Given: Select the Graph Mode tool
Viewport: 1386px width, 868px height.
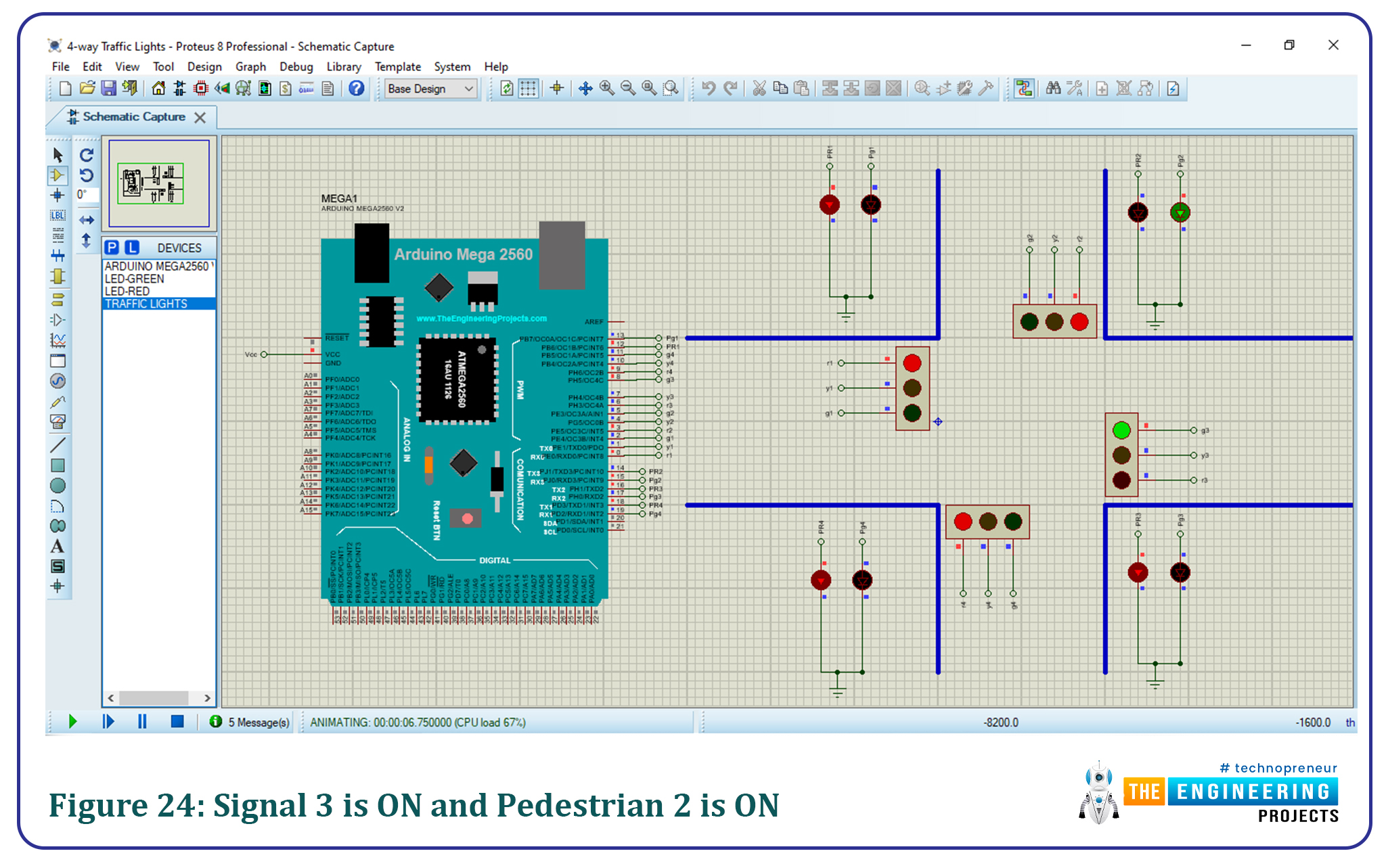Looking at the screenshot, I should tap(58, 340).
